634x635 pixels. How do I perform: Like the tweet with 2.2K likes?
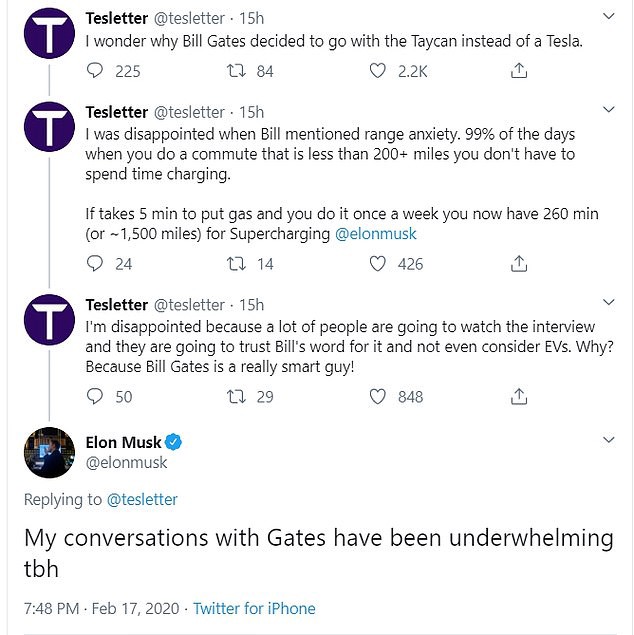[378, 71]
